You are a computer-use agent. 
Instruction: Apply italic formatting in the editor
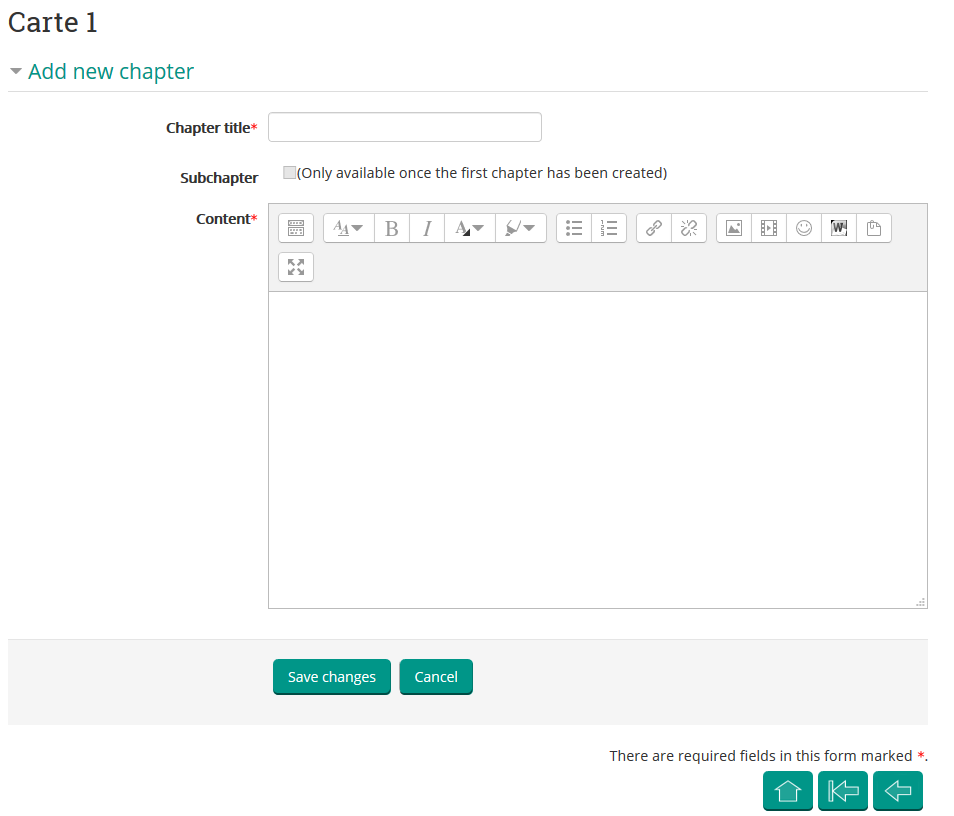[427, 228]
